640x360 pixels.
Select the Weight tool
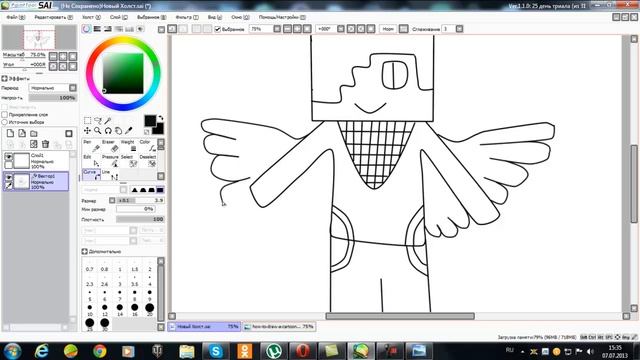[128, 146]
